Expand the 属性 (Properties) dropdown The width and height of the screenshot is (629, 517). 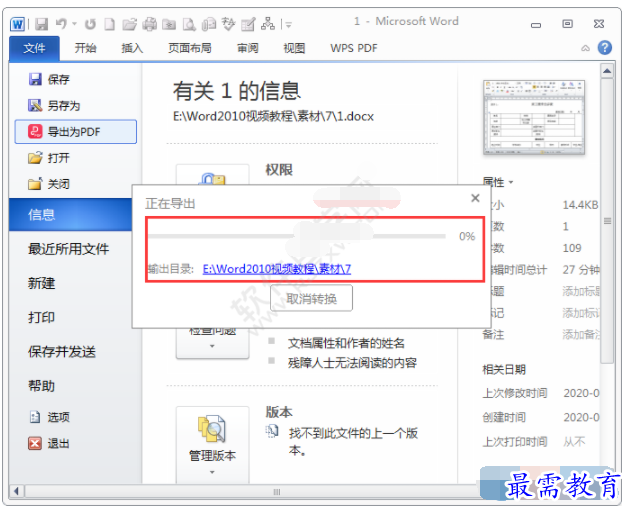498,182
